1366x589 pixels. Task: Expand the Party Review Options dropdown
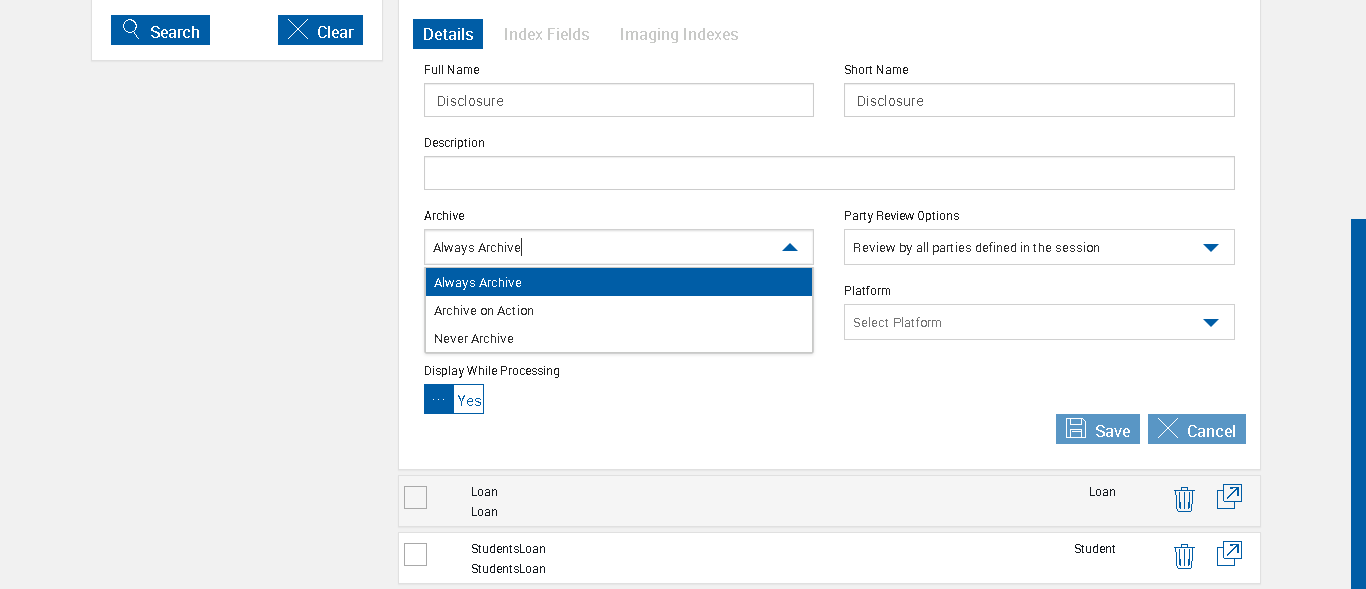(1210, 248)
